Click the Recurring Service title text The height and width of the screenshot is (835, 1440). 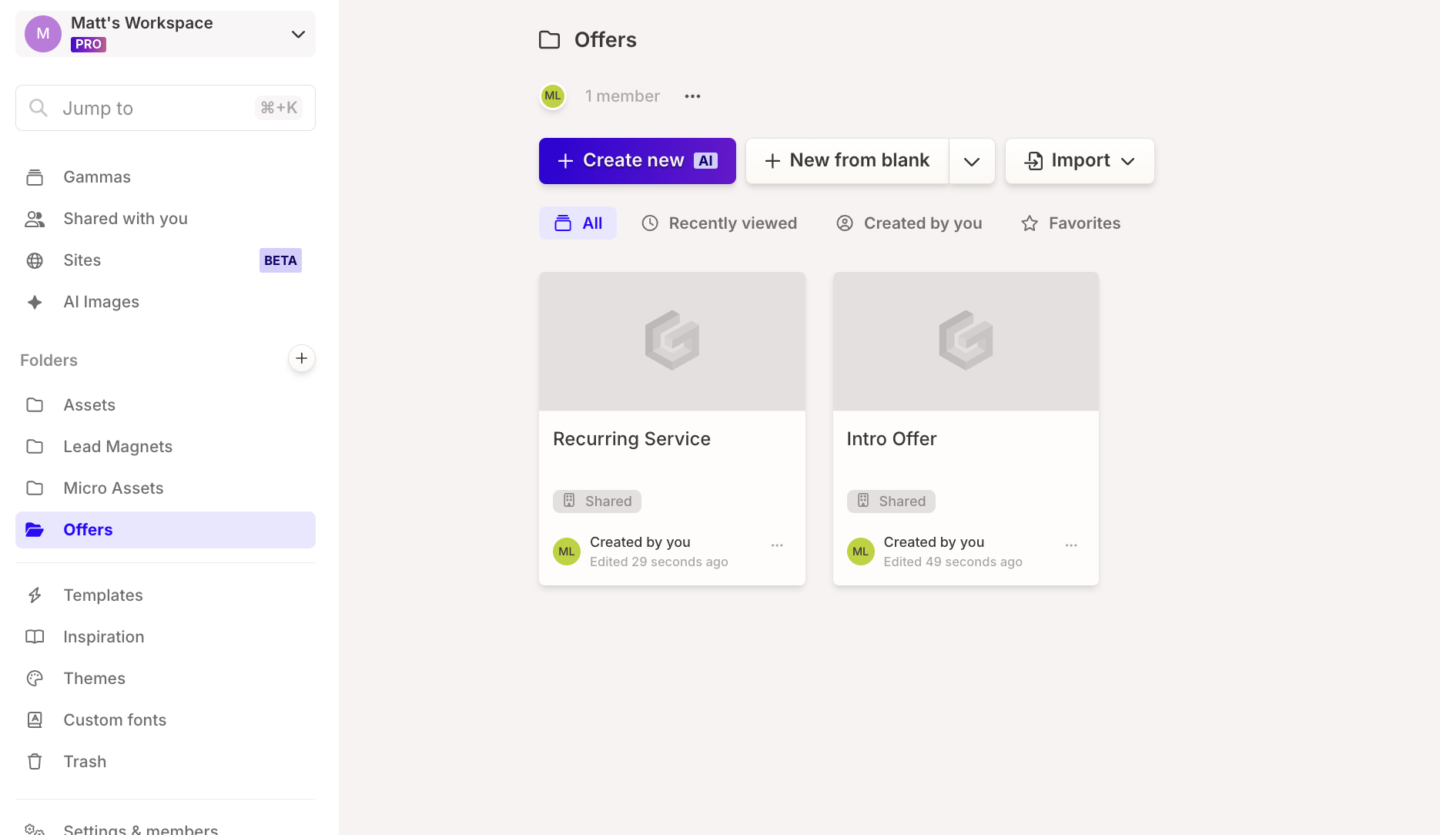[632, 439]
